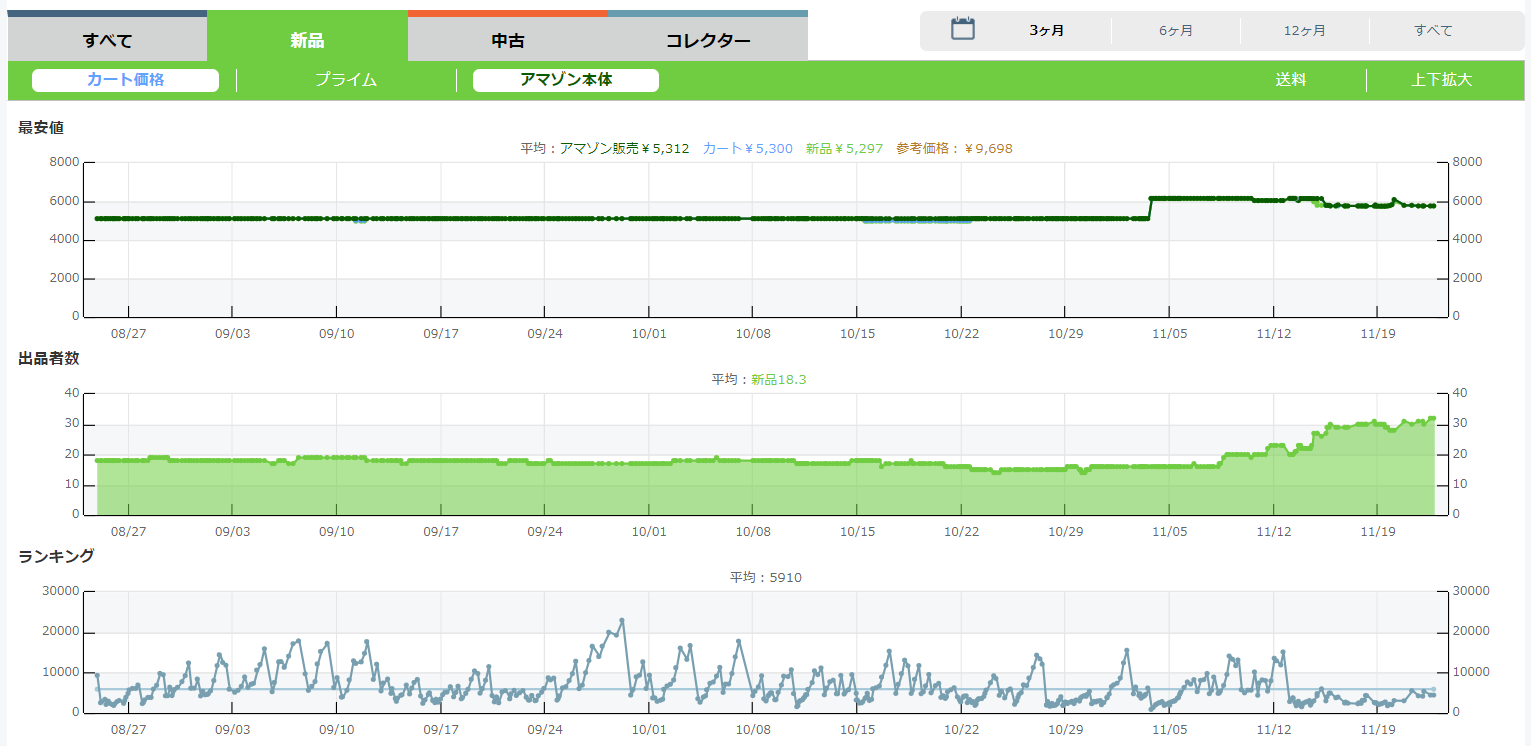Toggle the アマゾン本体 filter
1531x746 pixels.
[x=565, y=80]
